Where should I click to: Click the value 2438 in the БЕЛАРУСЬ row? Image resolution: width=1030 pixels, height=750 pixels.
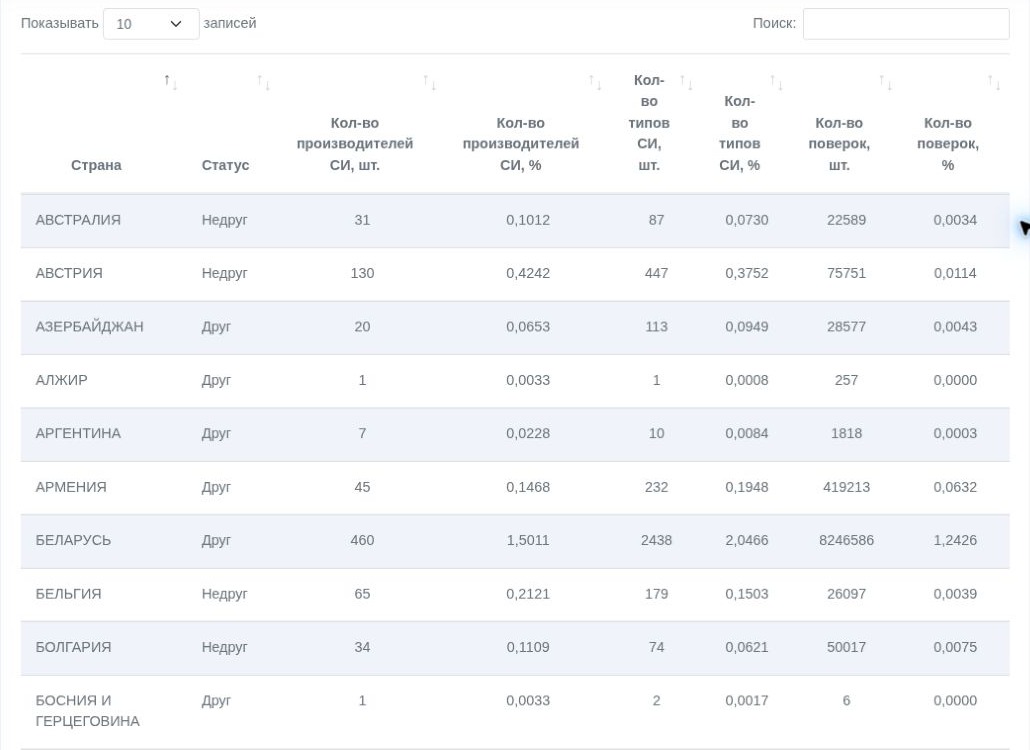click(x=656, y=540)
